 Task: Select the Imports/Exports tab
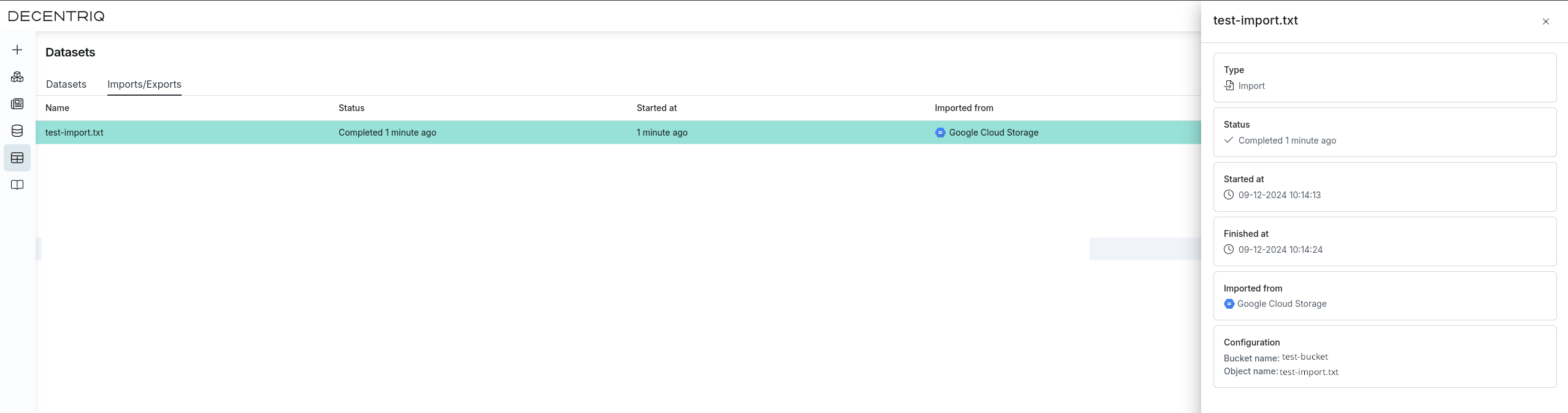click(144, 85)
